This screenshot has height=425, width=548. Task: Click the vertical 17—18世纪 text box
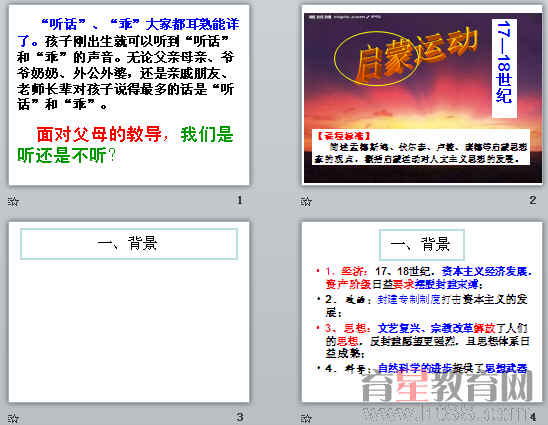[504, 69]
